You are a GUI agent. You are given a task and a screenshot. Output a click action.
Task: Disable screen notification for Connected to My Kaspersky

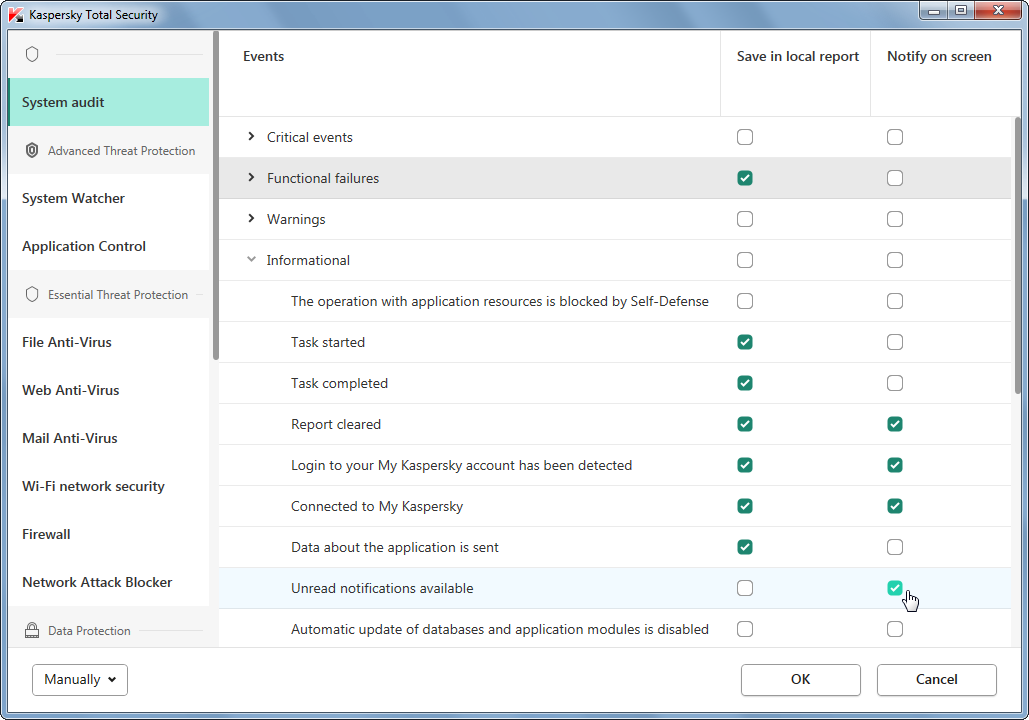[x=894, y=506]
